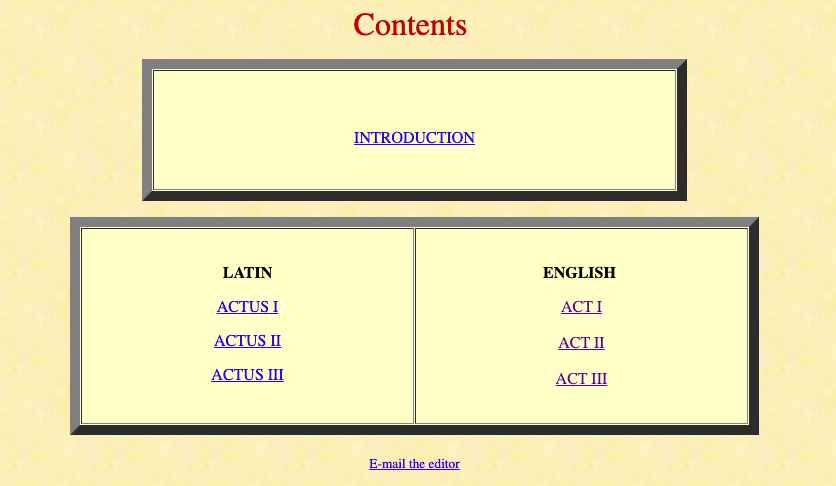Click the ENGLISH column heading
The width and height of the screenshot is (836, 486).
580,273
